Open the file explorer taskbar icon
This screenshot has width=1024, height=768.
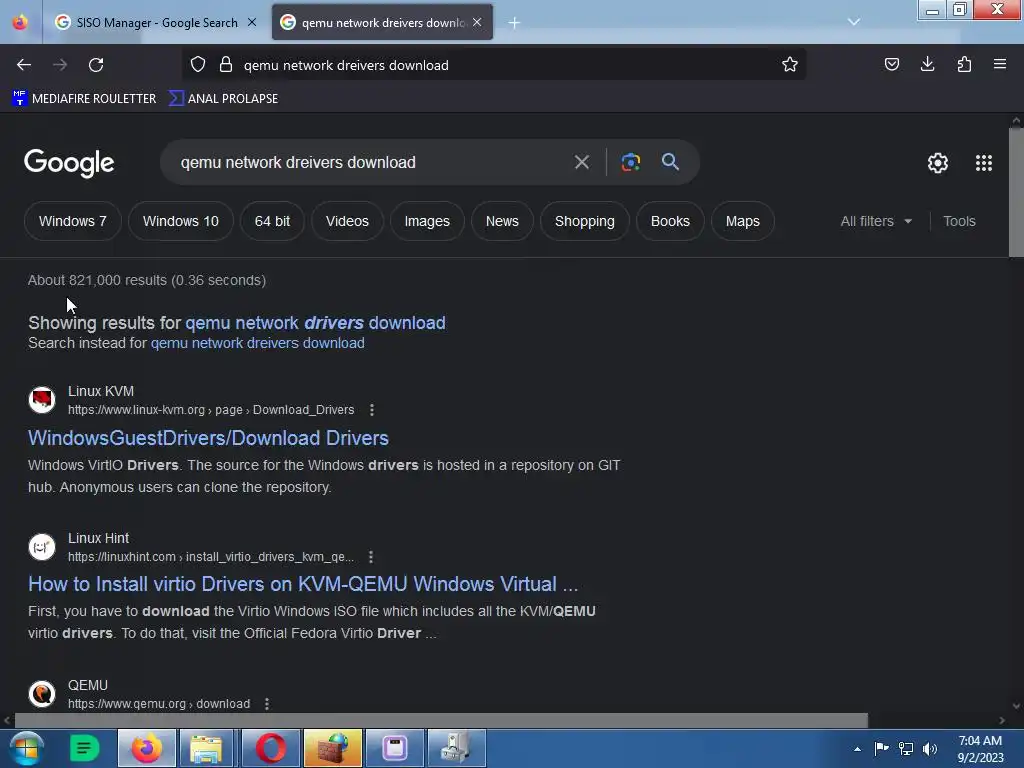pos(207,748)
